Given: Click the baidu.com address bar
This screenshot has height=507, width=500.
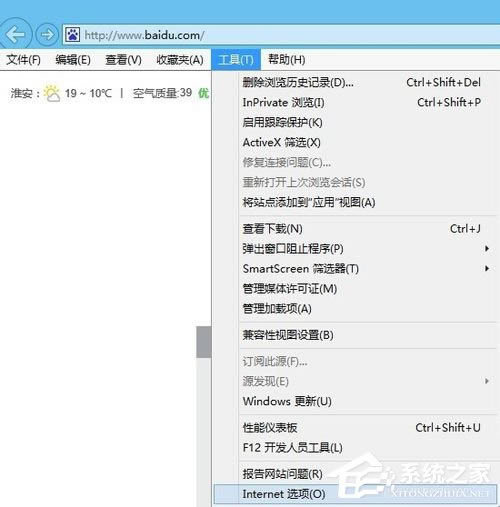Looking at the screenshot, I should (x=281, y=35).
